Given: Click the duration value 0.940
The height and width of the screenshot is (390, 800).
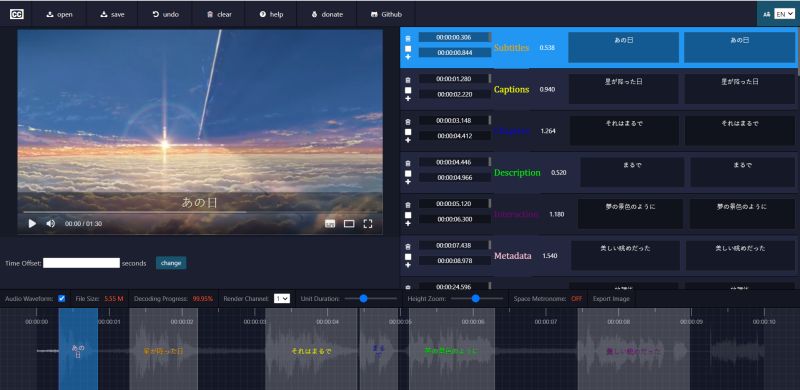Looking at the screenshot, I should 547,89.
